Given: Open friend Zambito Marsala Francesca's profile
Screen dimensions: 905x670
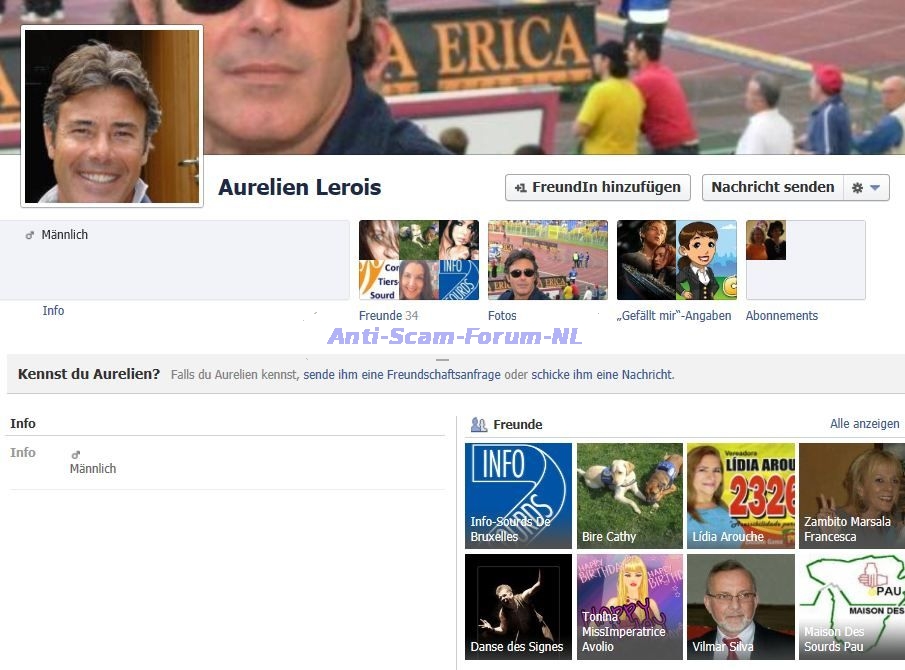Looking at the screenshot, I should coord(851,496).
